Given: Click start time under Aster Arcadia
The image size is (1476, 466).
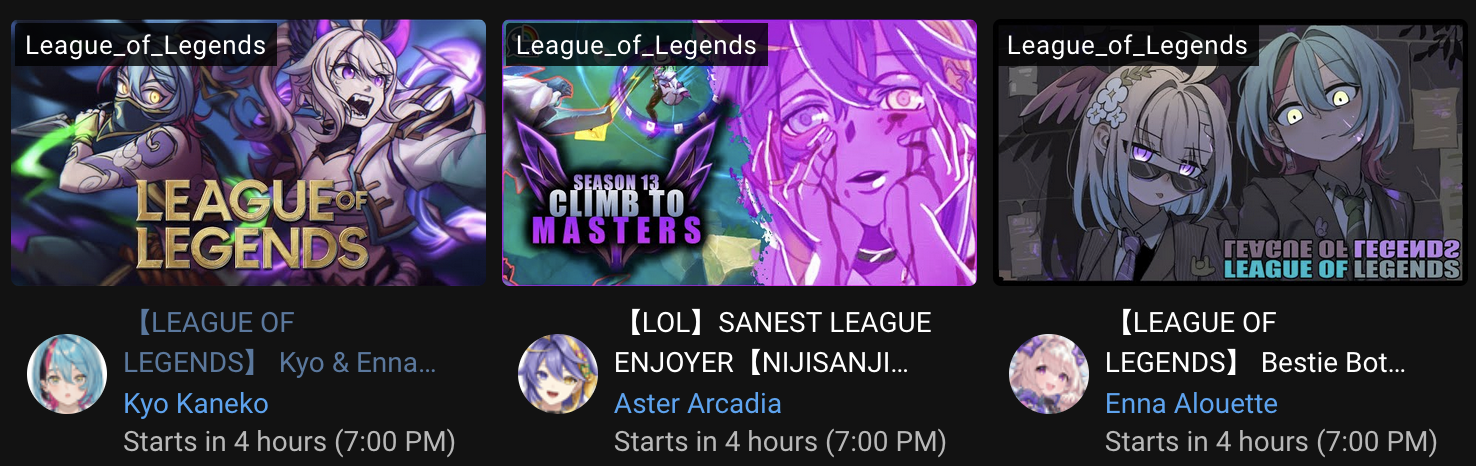Looking at the screenshot, I should (780, 441).
